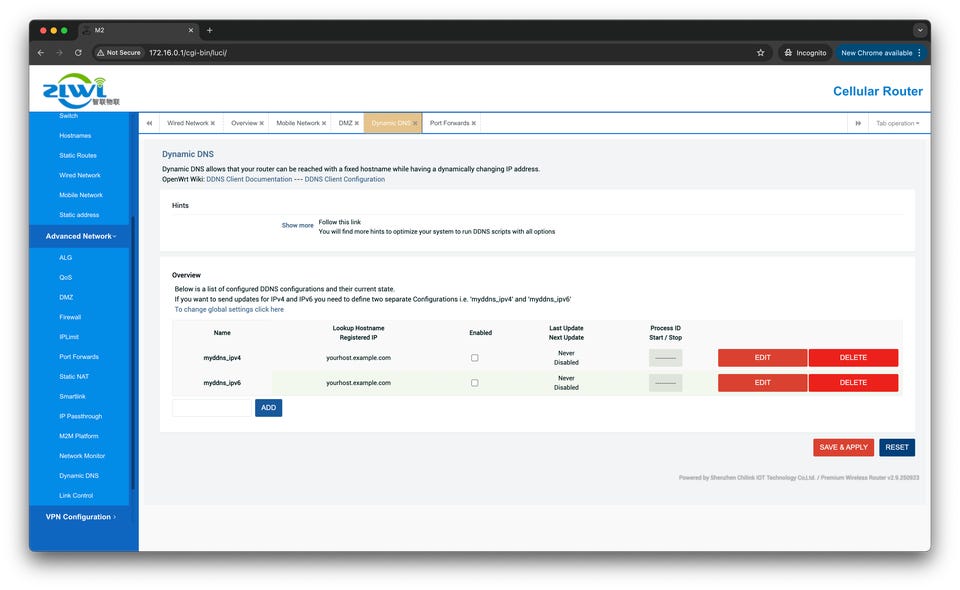Click 'To change global settings click here'

point(229,310)
